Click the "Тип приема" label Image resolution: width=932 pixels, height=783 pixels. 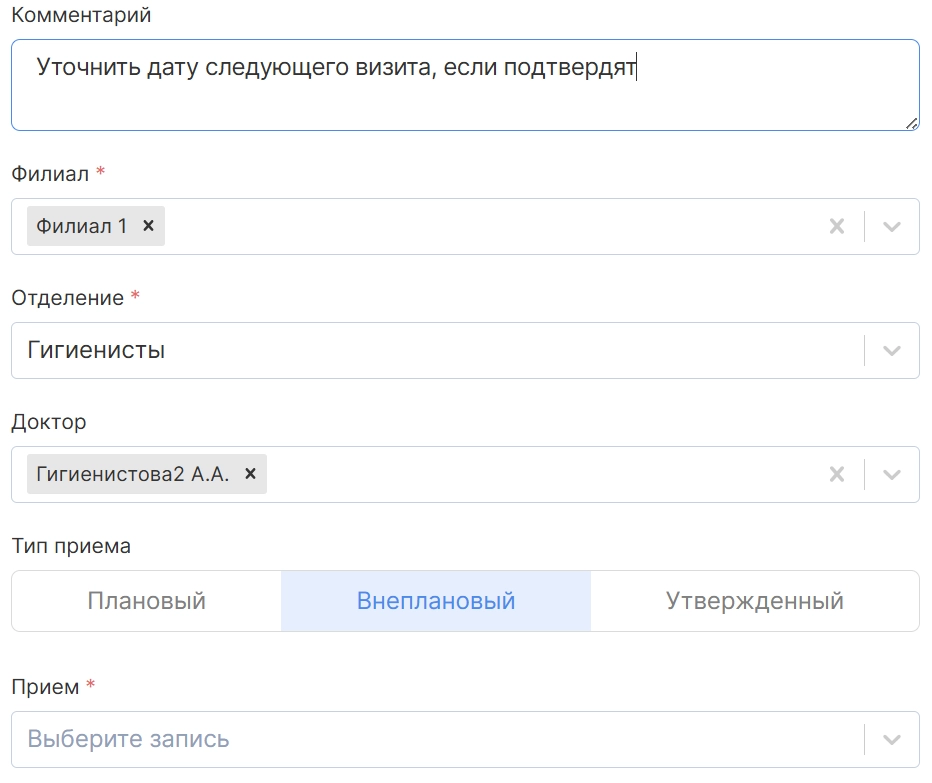coord(71,546)
